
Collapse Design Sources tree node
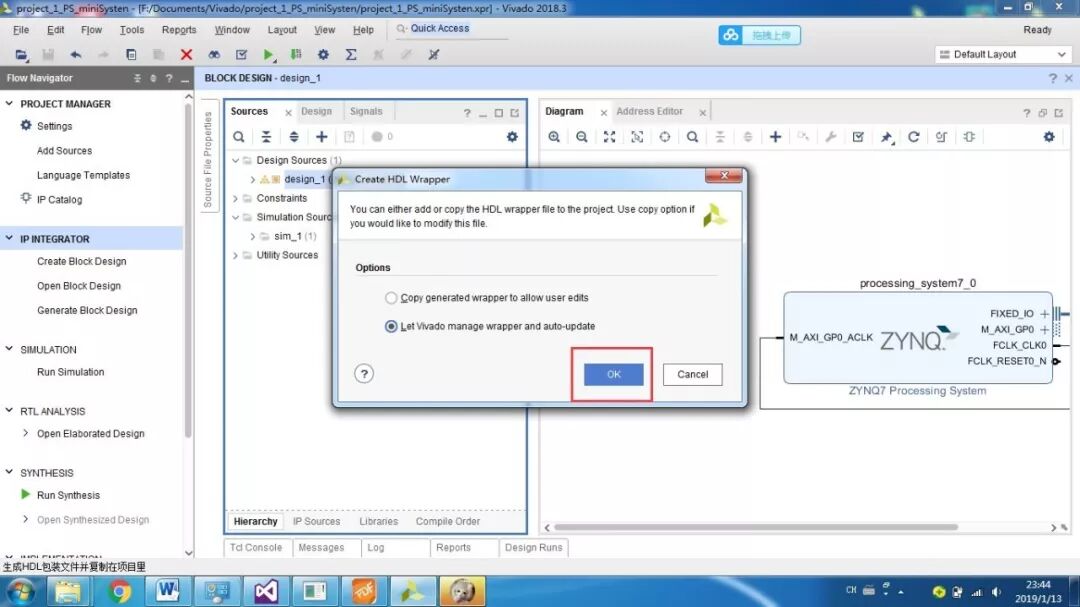(x=236, y=160)
